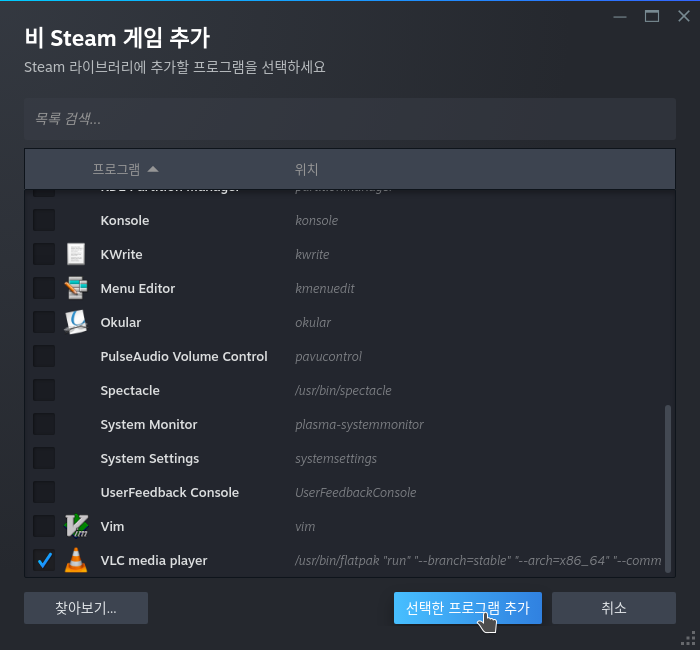
Task: Check the System Monitor checkbox
Action: tap(44, 424)
